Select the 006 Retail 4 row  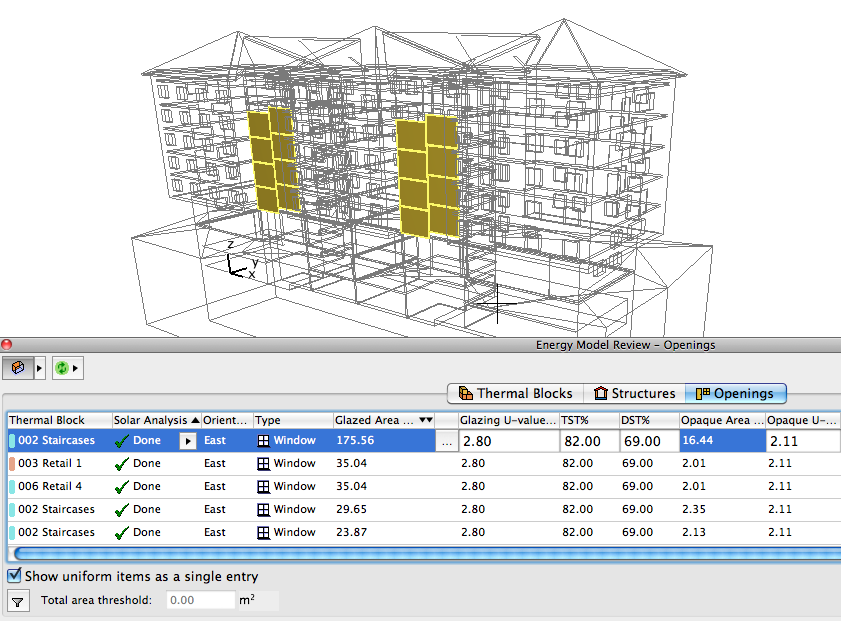[424, 486]
